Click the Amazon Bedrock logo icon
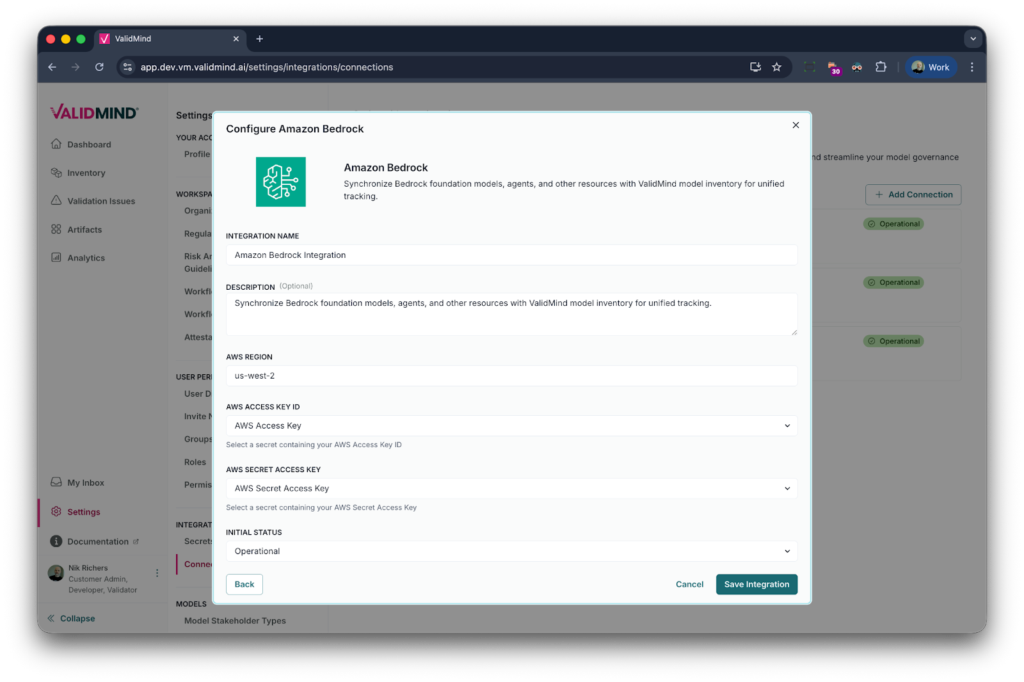1024x682 pixels. 280,181
